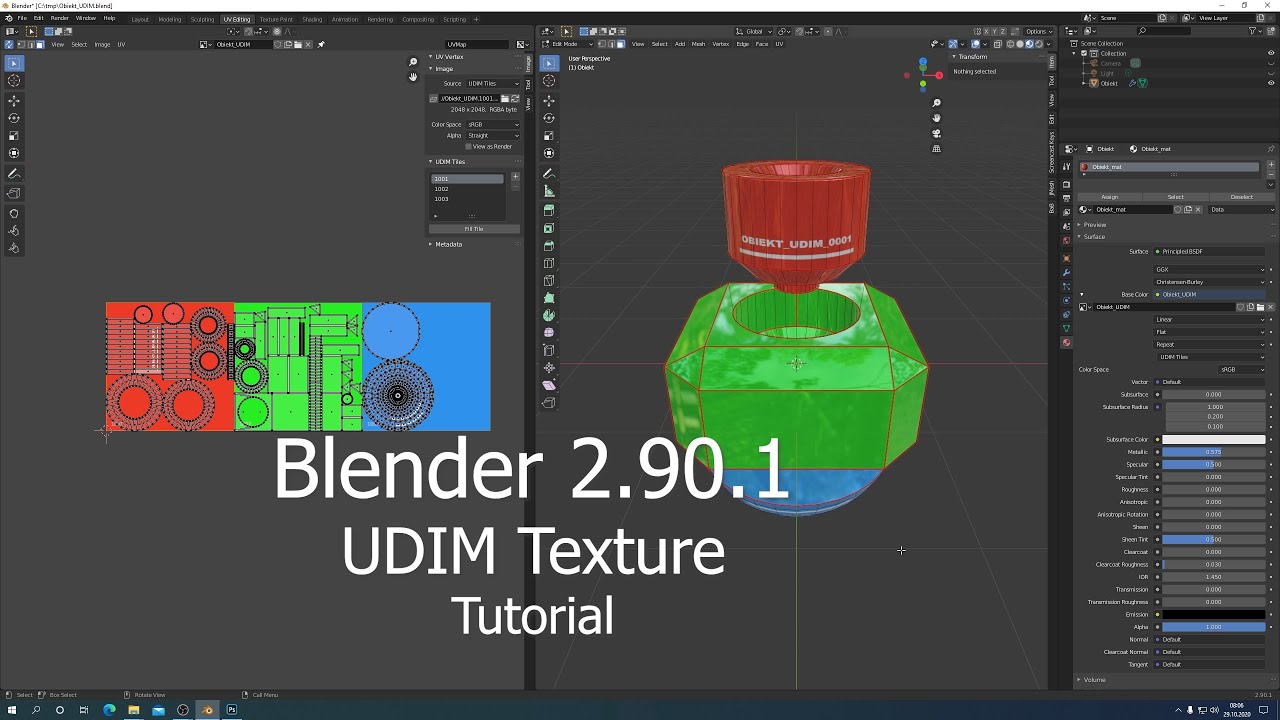Pick the Cursor tool in UV editor toolbar
The width and height of the screenshot is (1280, 720).
pyautogui.click(x=14, y=81)
